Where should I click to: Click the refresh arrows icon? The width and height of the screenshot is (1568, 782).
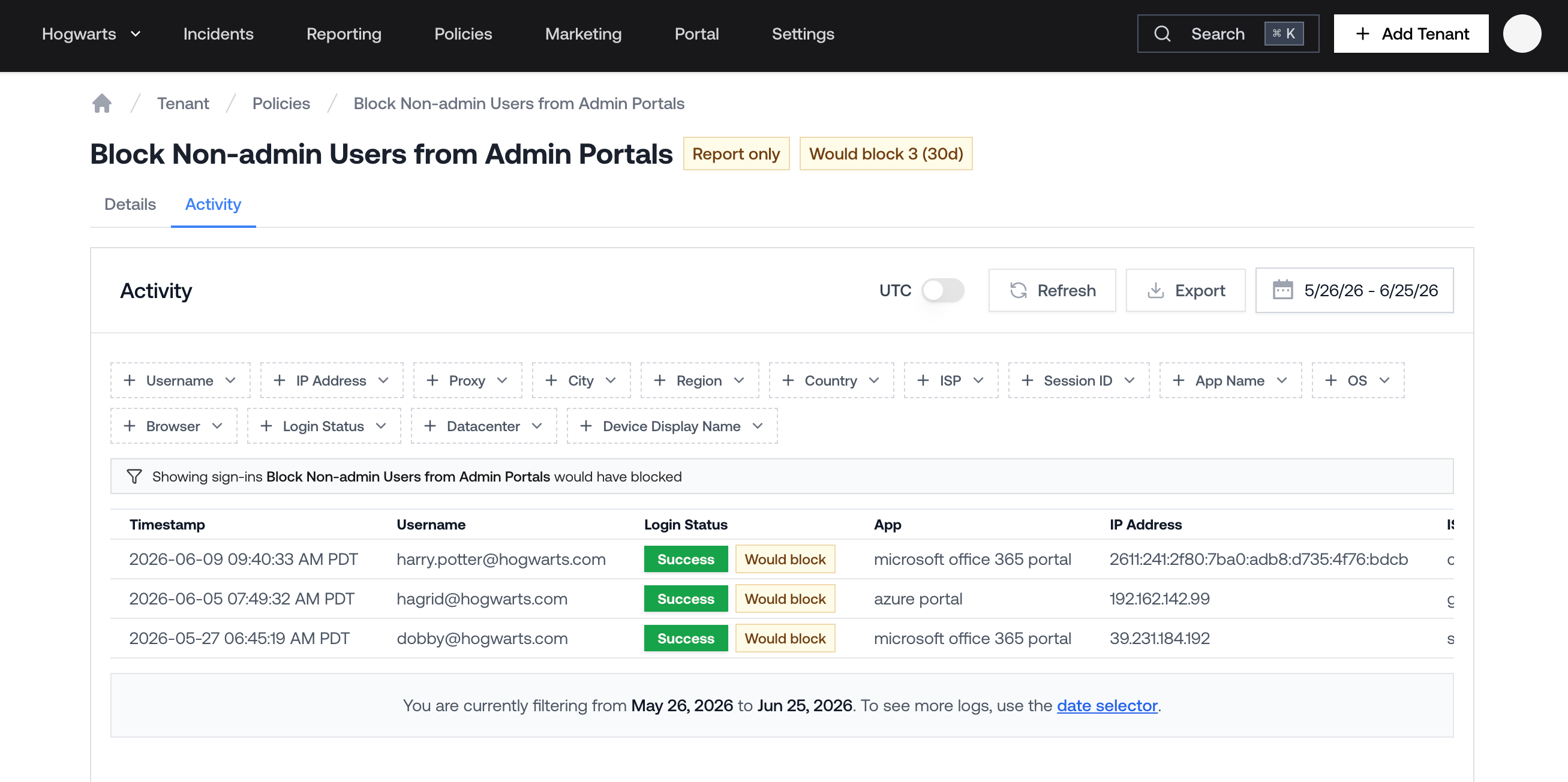click(1019, 290)
